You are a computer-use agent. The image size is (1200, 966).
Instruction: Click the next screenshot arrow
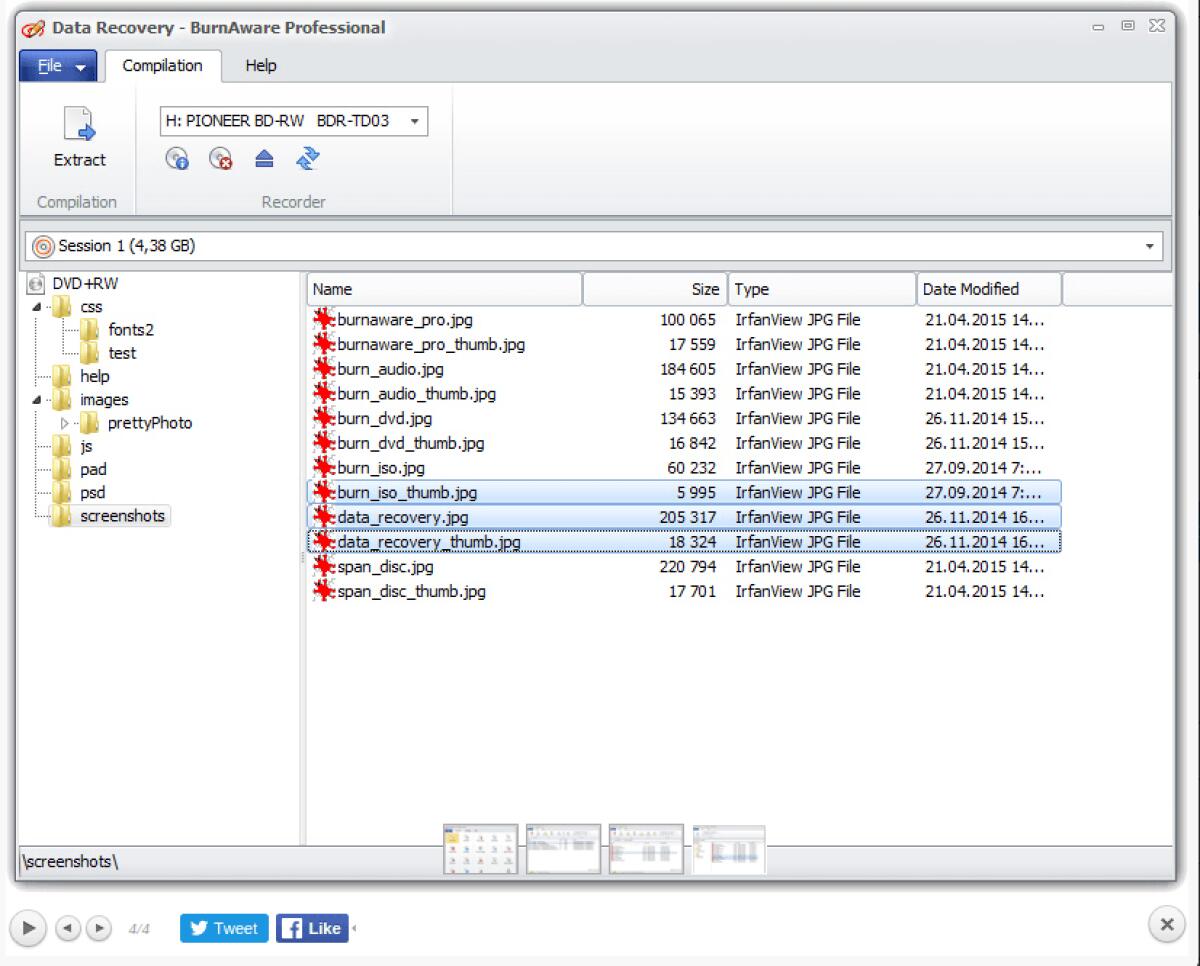tap(98, 928)
